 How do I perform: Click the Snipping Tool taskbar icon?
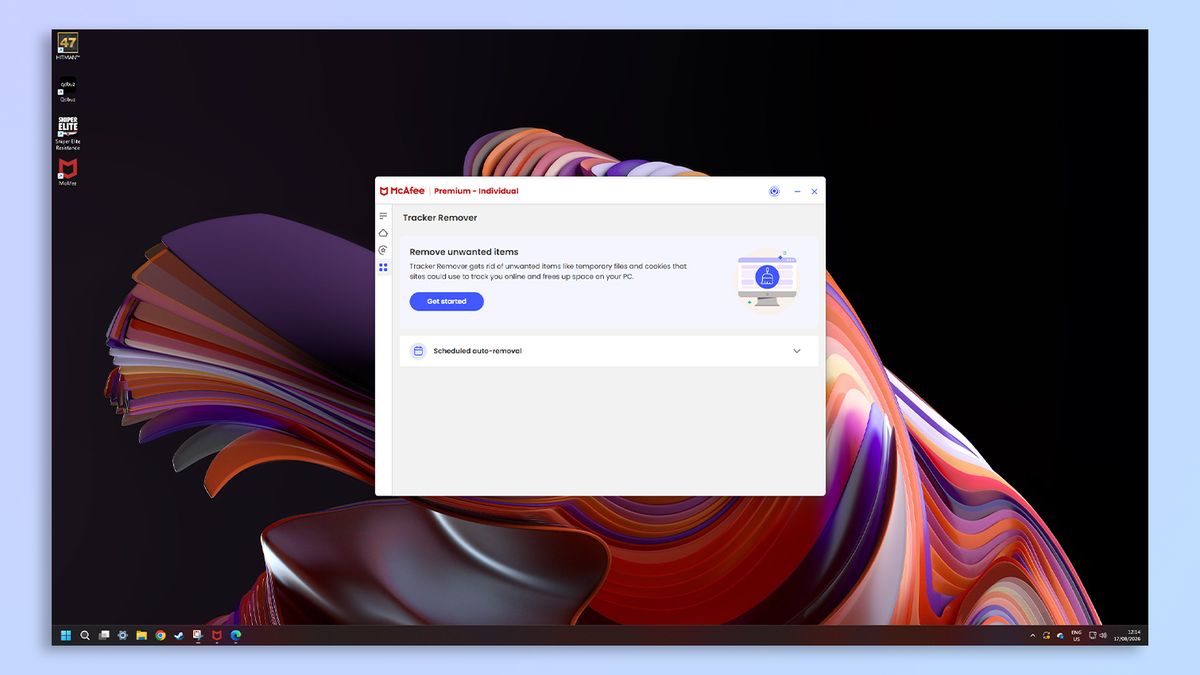(198, 635)
